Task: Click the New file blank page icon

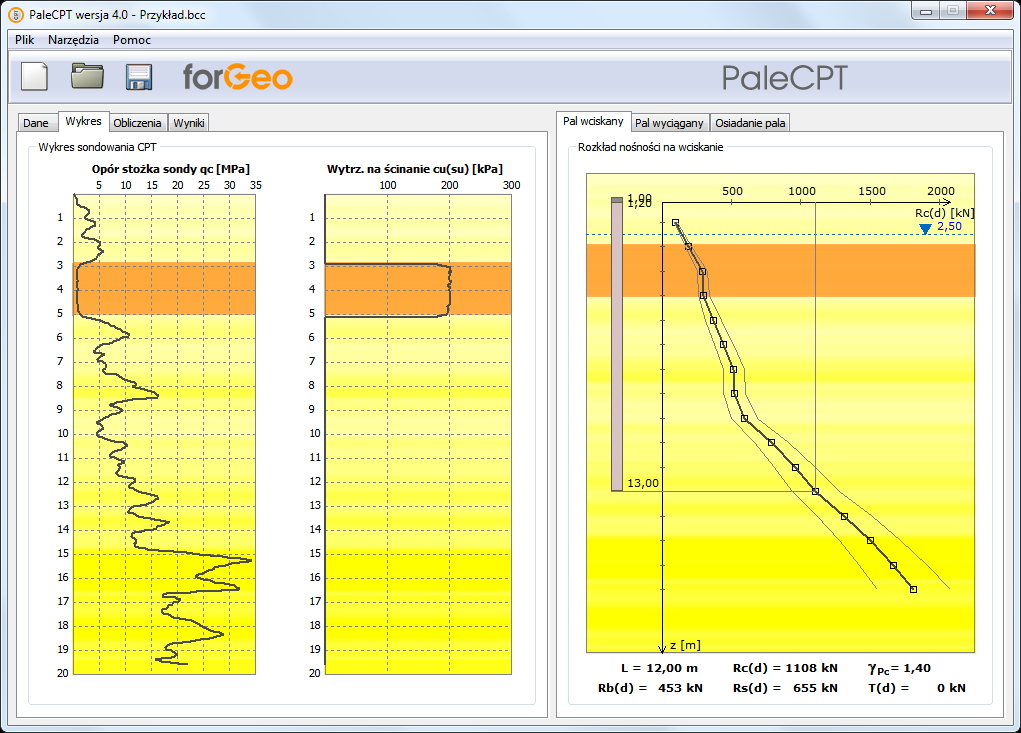Action: click(35, 76)
